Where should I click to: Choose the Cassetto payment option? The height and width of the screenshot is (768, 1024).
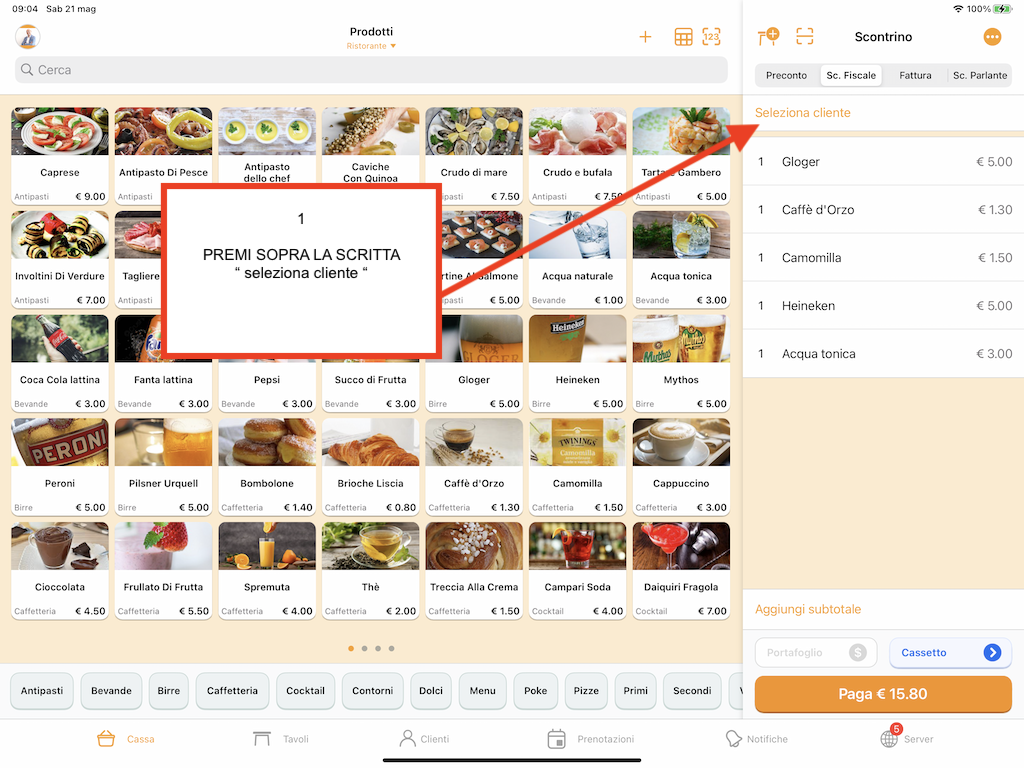click(x=950, y=652)
